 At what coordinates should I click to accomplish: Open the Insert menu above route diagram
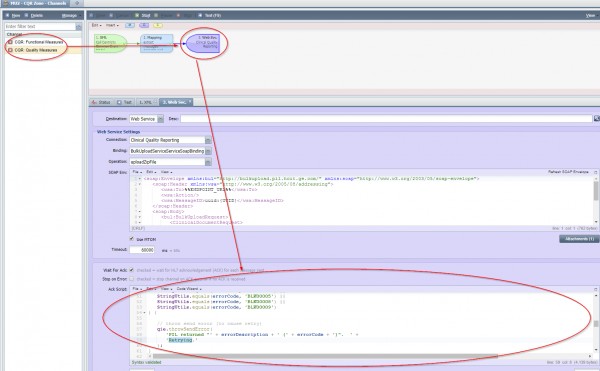(112, 25)
